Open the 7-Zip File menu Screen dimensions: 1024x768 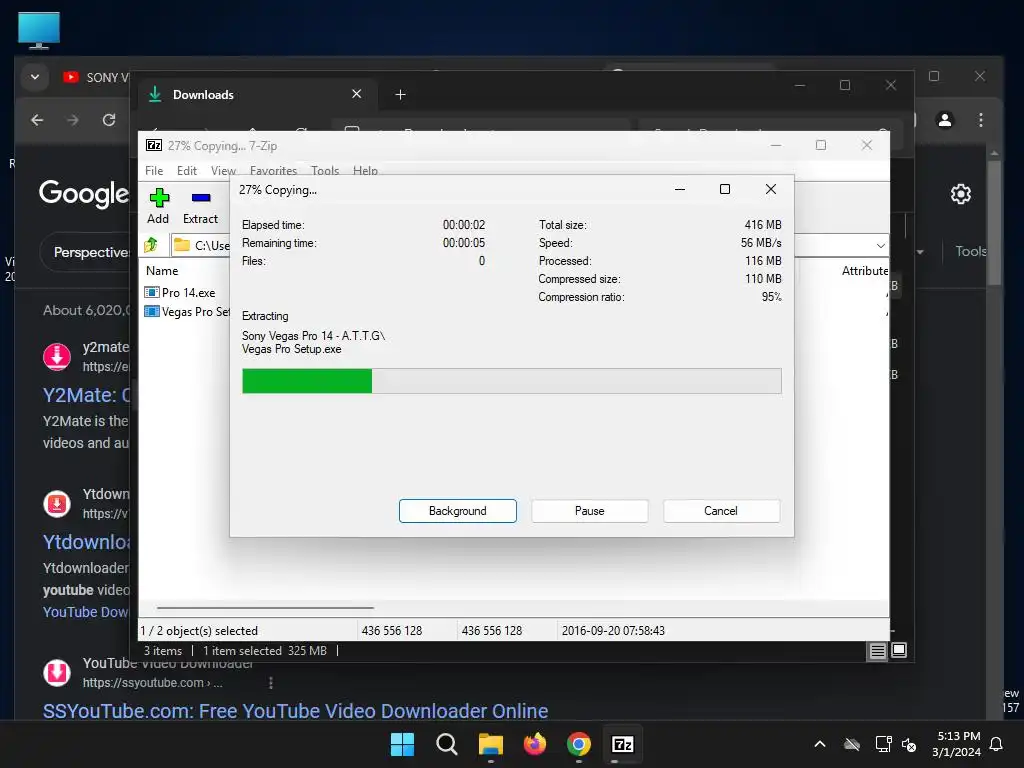pos(154,170)
